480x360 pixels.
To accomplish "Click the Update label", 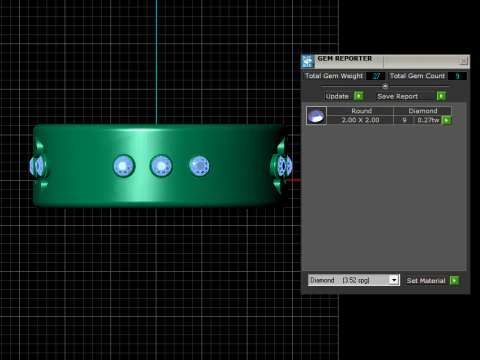I will [x=337, y=96].
